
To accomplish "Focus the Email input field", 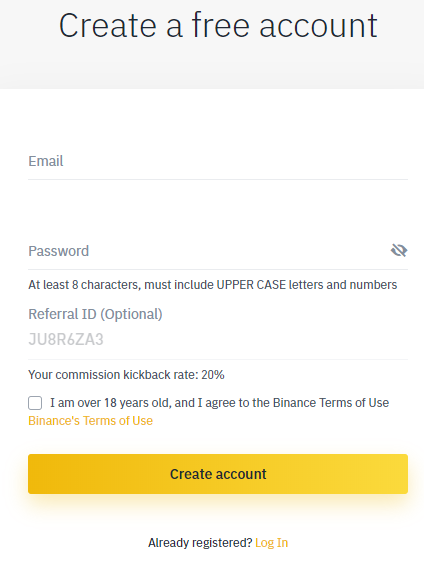I will click(x=218, y=161).
